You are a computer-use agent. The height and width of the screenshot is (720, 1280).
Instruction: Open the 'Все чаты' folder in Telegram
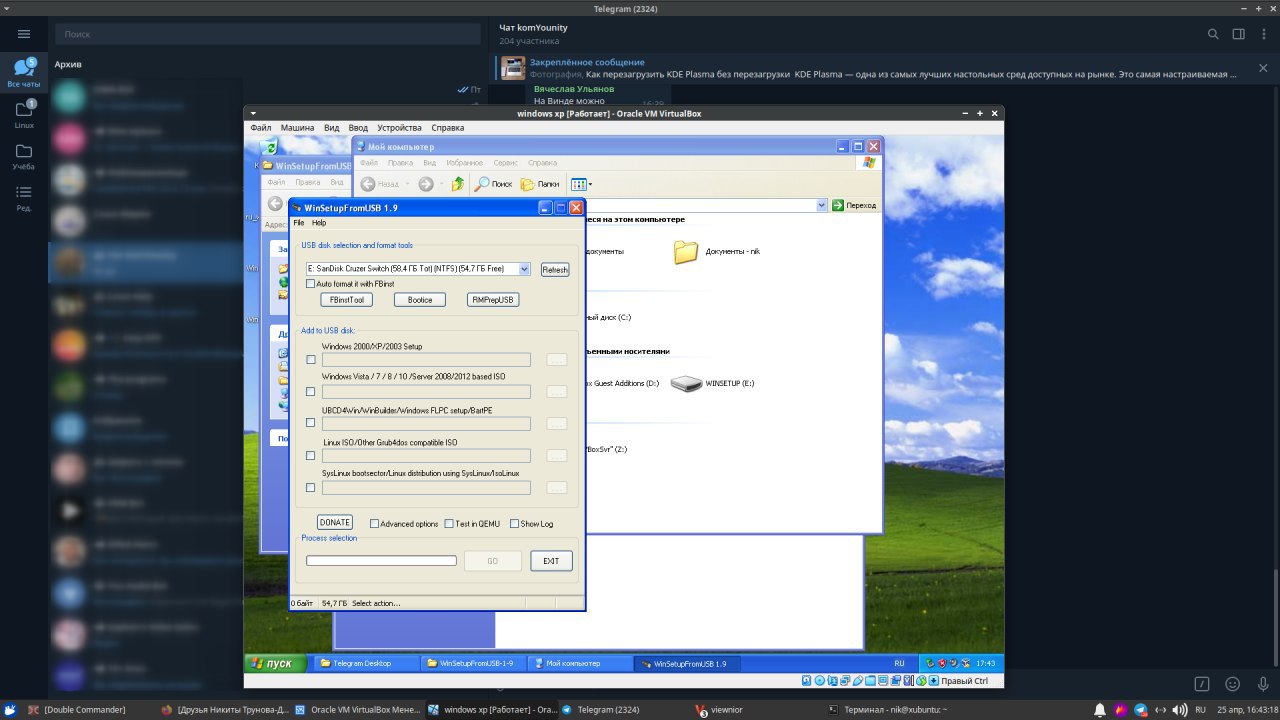[x=24, y=73]
